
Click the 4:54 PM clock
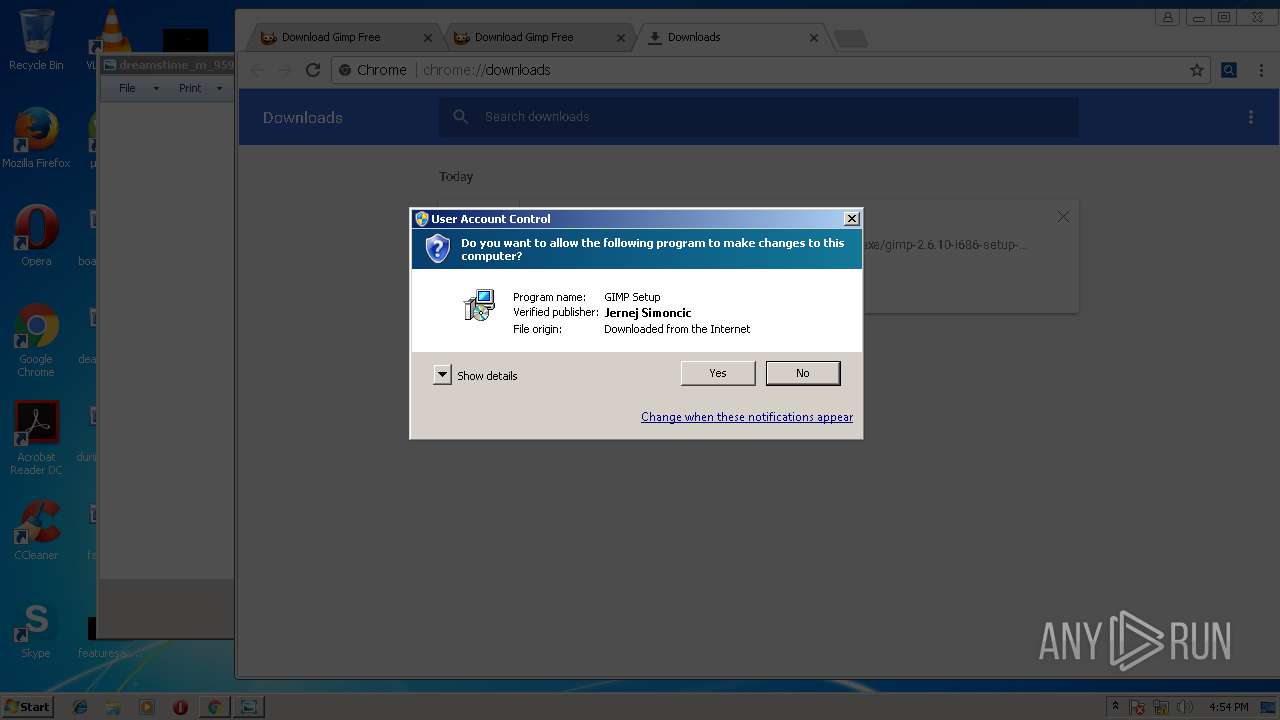point(1228,707)
